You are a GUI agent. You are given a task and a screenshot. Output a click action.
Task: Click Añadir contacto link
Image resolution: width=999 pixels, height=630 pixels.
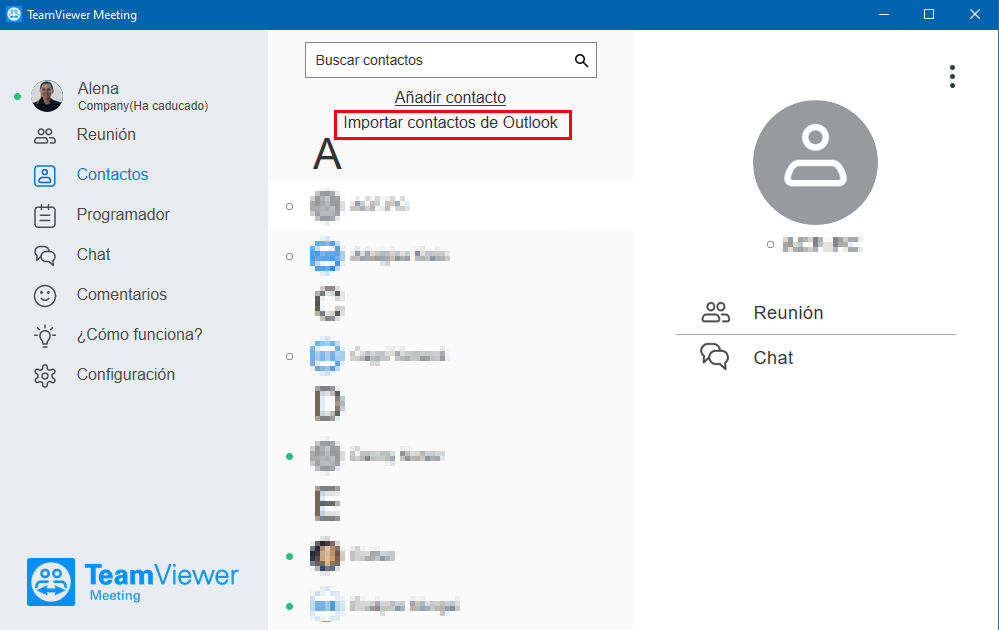click(450, 97)
